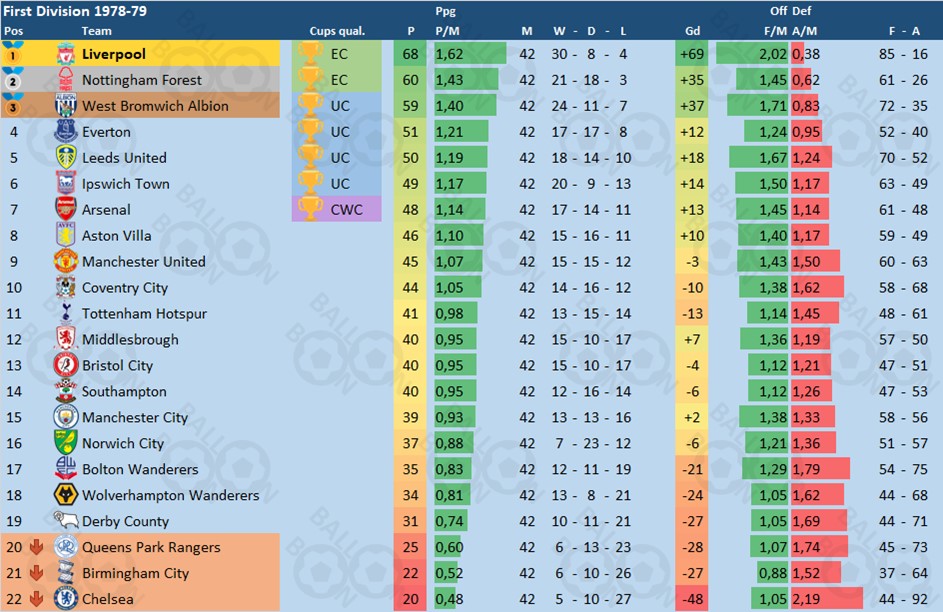Click the Gd column header

click(x=692, y=31)
